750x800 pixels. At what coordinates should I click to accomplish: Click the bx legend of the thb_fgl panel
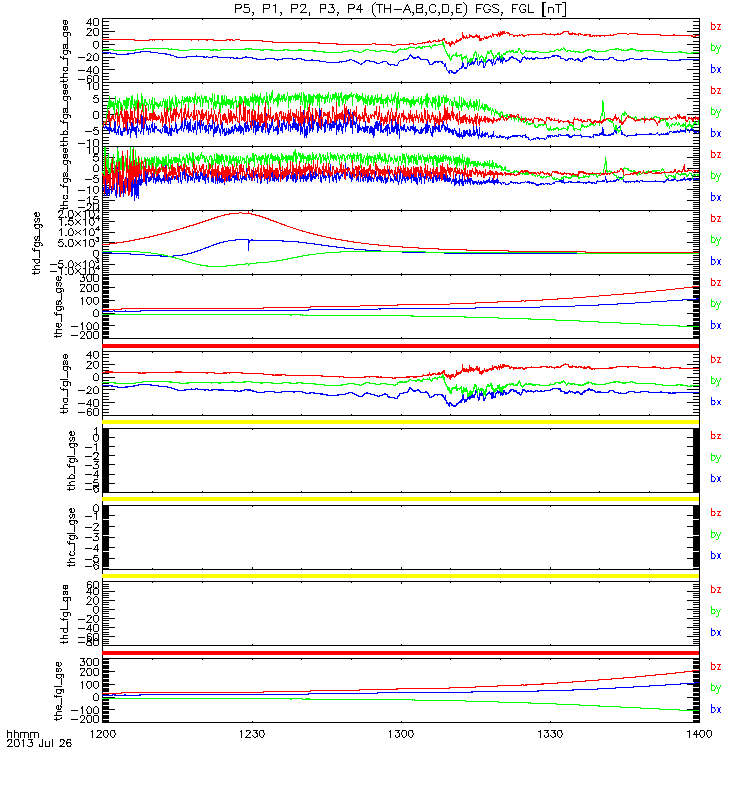[x=716, y=479]
